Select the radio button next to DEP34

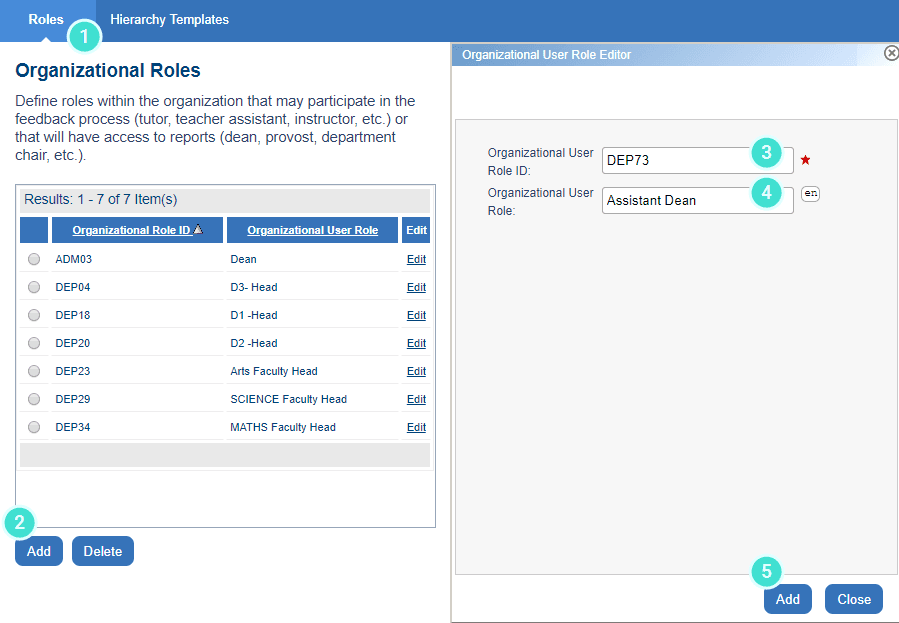[x=33, y=426]
